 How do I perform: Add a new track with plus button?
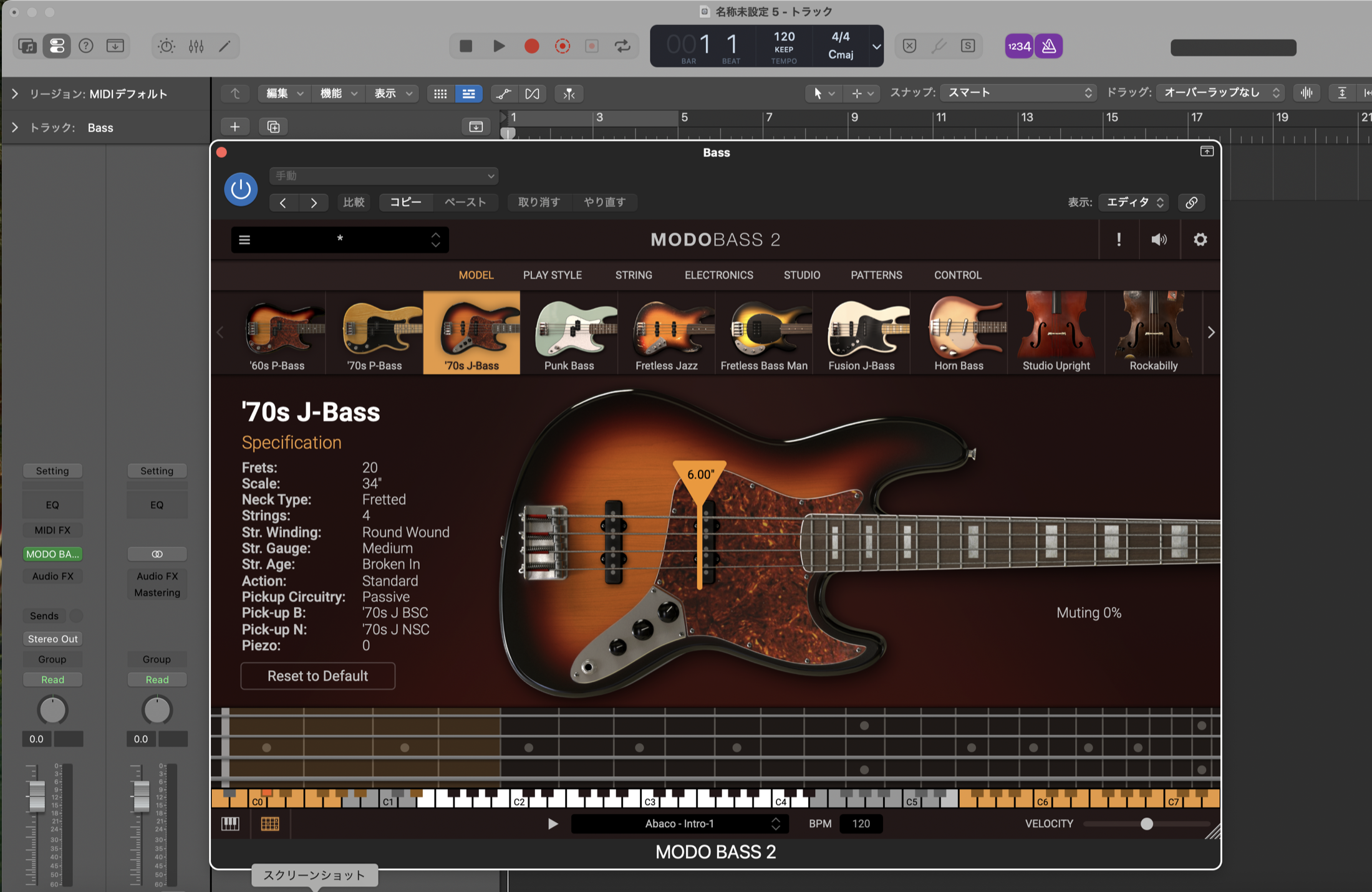click(x=235, y=127)
